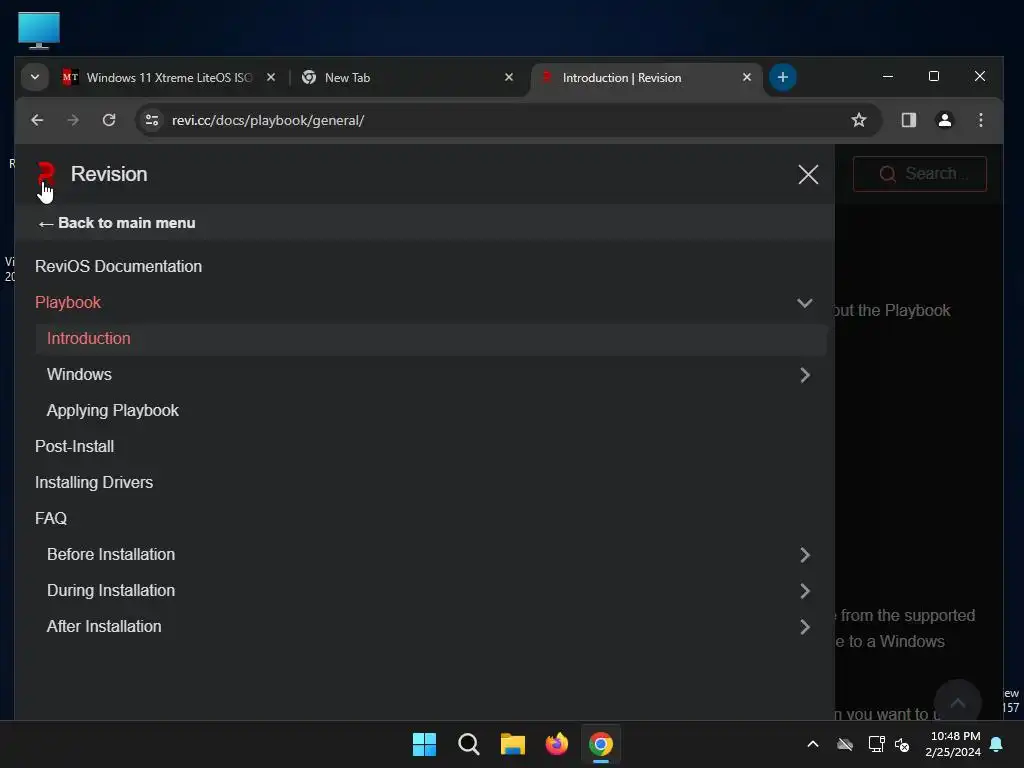Open notifications bell icon
The height and width of the screenshot is (768, 1024).
tap(997, 744)
